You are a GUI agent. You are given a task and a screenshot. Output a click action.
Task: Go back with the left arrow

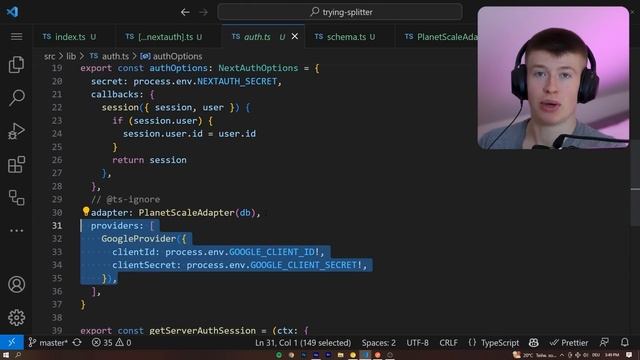tap(185, 12)
